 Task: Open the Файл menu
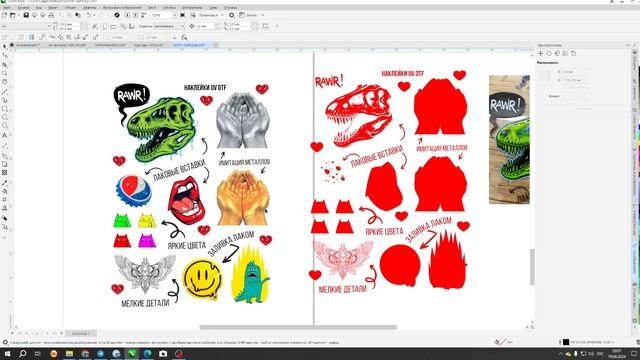pyautogui.click(x=7, y=7)
